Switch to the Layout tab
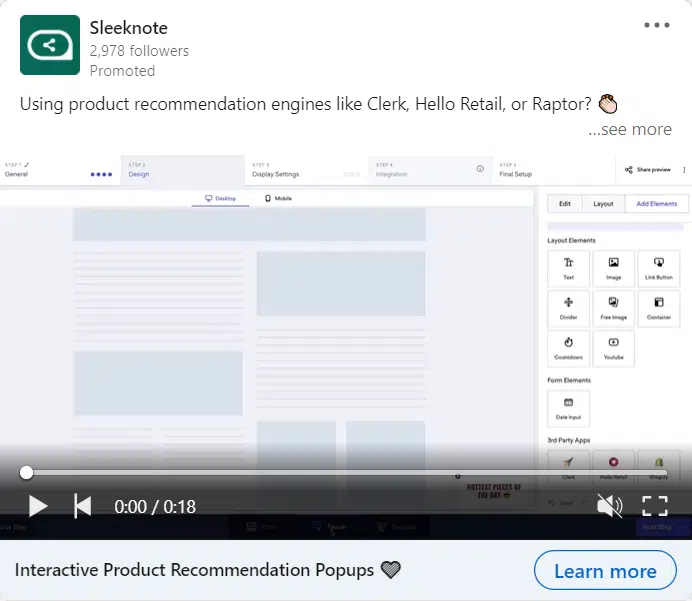The width and height of the screenshot is (692, 601). [x=603, y=203]
